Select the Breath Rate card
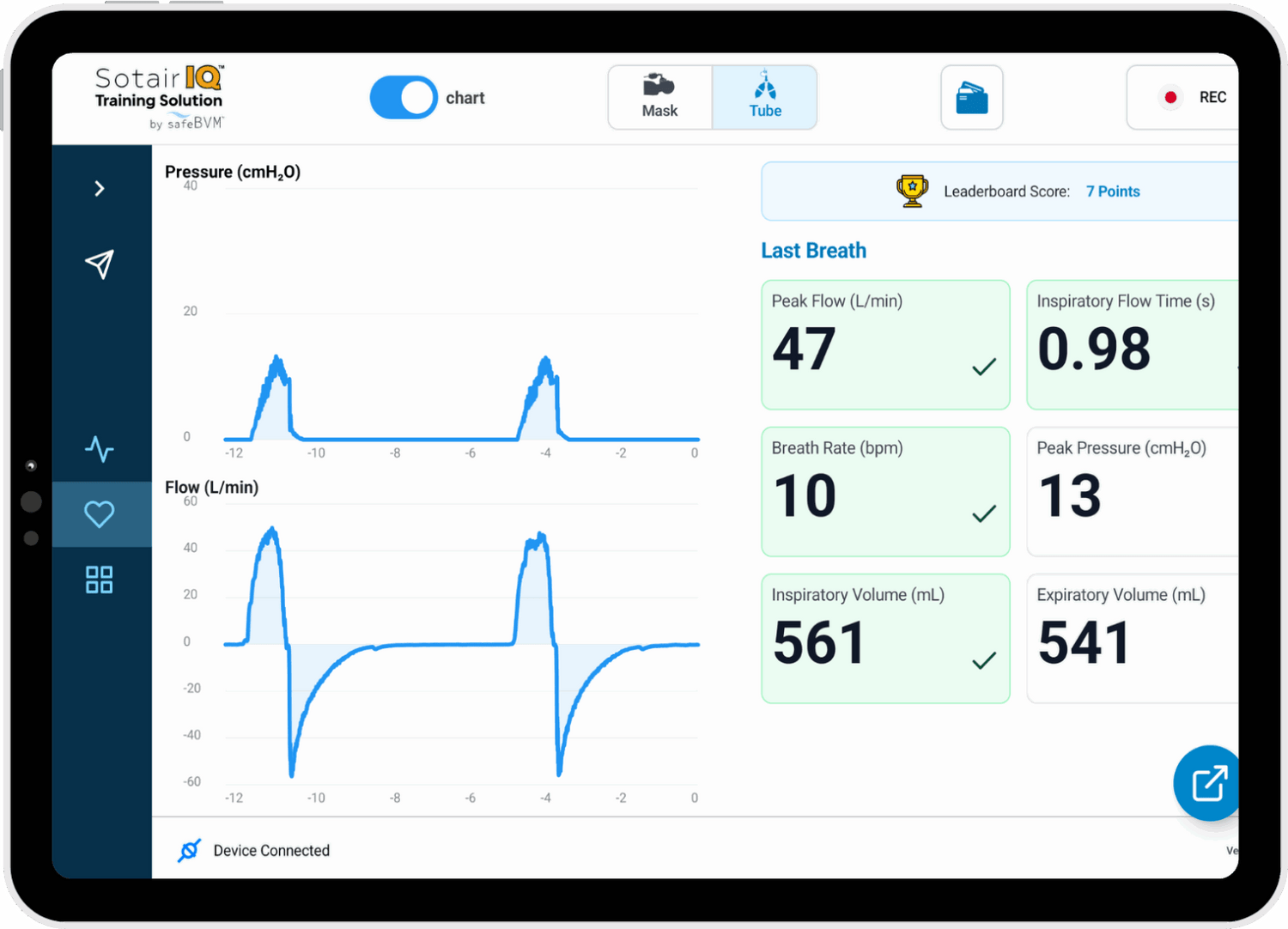The width and height of the screenshot is (1288, 929). click(x=884, y=492)
